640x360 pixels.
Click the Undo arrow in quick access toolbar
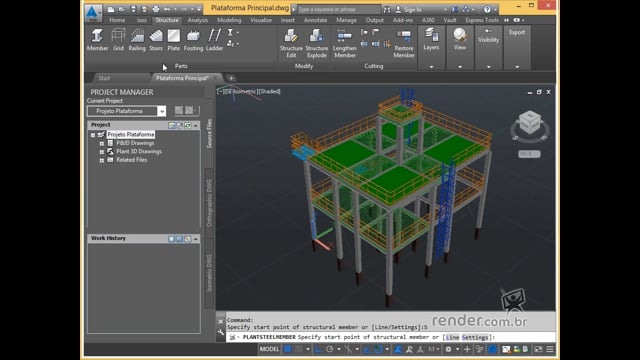(167, 9)
